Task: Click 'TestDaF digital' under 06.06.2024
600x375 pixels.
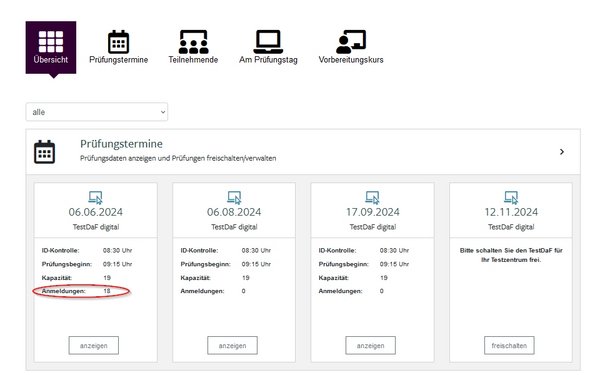Action: point(96,227)
